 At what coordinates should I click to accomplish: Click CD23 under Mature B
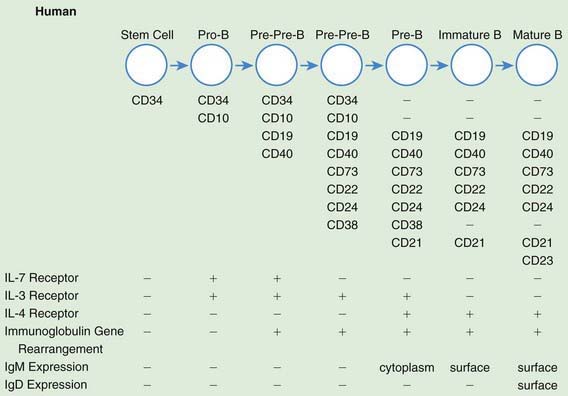coord(538,260)
